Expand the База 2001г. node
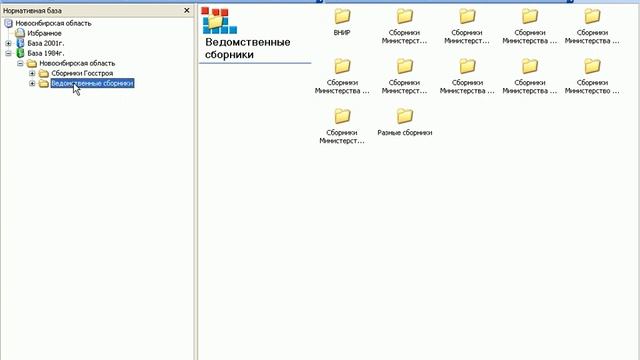 point(8,43)
